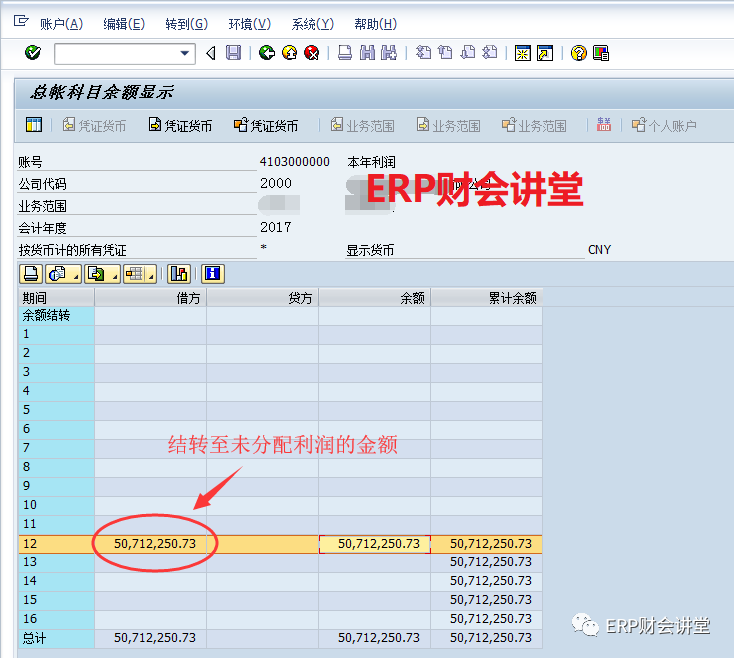
Task: Open the graphic chart icon in ALV toolbar
Action: pos(179,274)
